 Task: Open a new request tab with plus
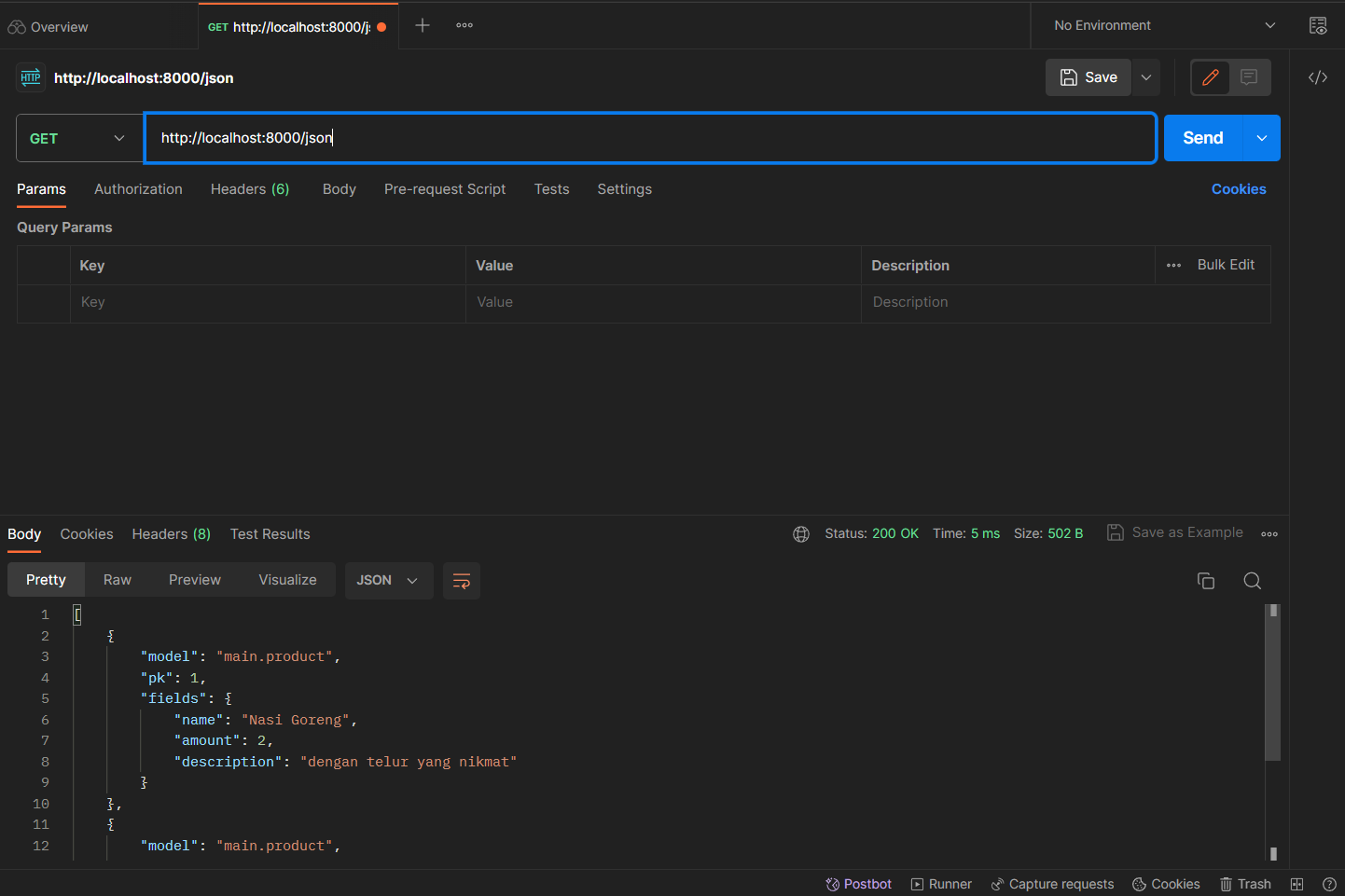(x=422, y=25)
